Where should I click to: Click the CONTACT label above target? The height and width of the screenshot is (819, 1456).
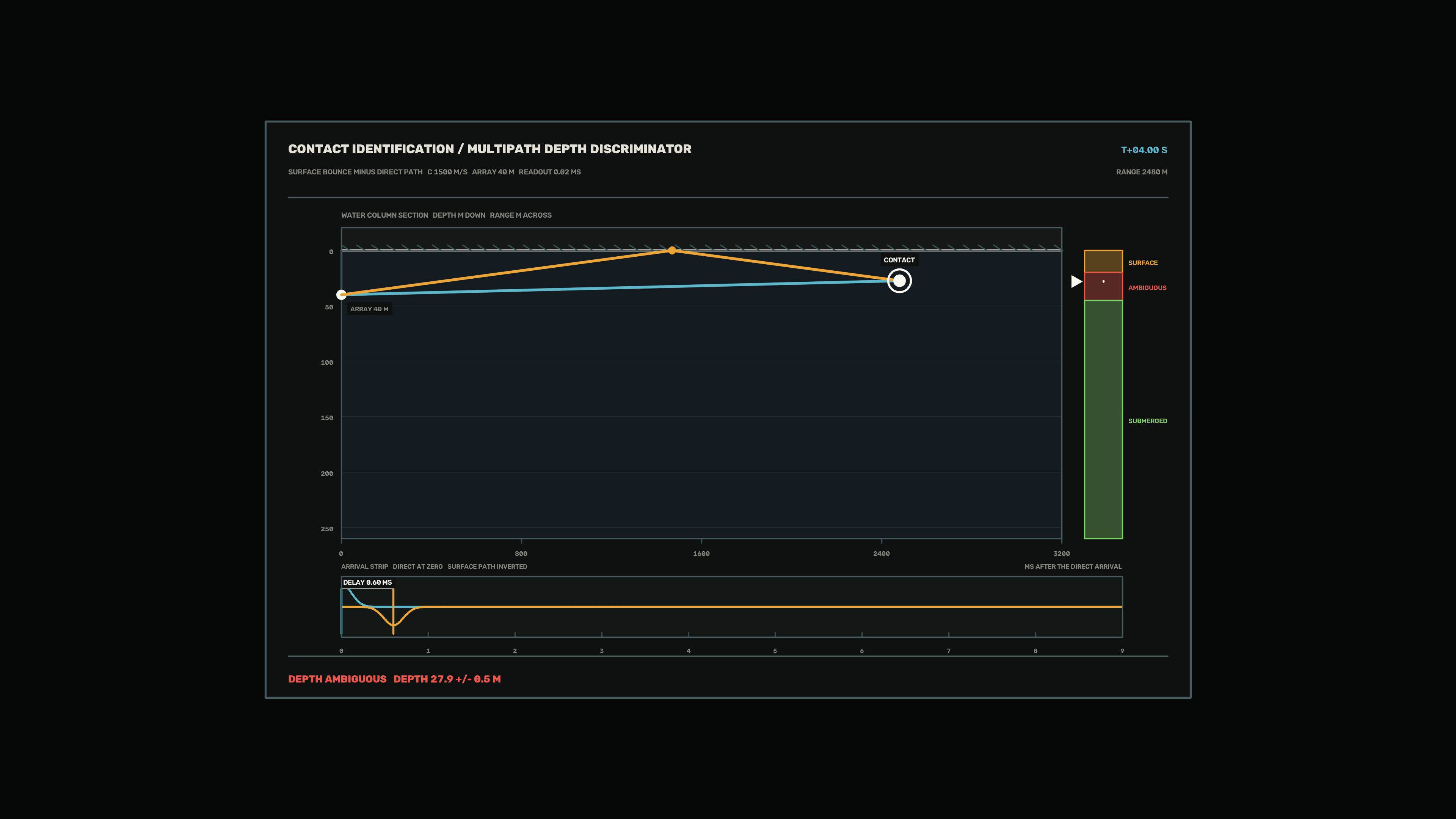(899, 260)
